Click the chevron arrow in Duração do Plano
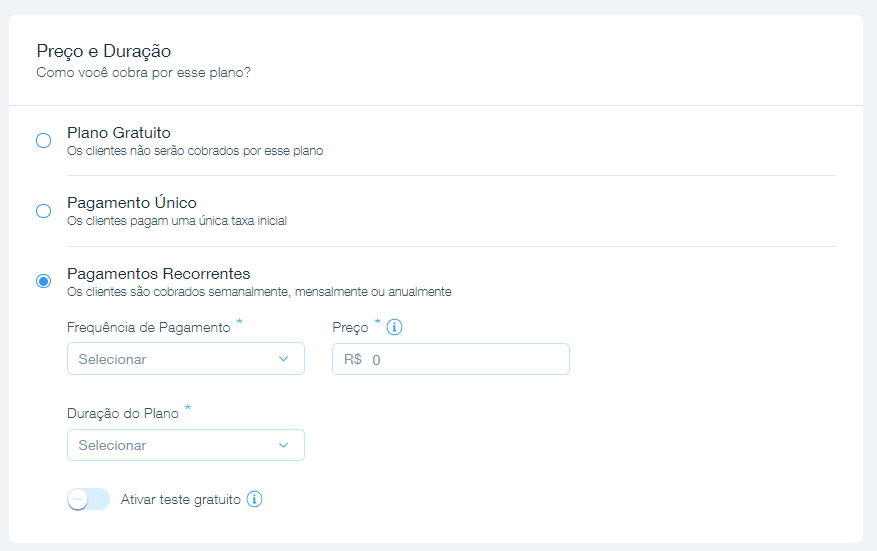Image resolution: width=877 pixels, height=551 pixels. click(x=284, y=445)
